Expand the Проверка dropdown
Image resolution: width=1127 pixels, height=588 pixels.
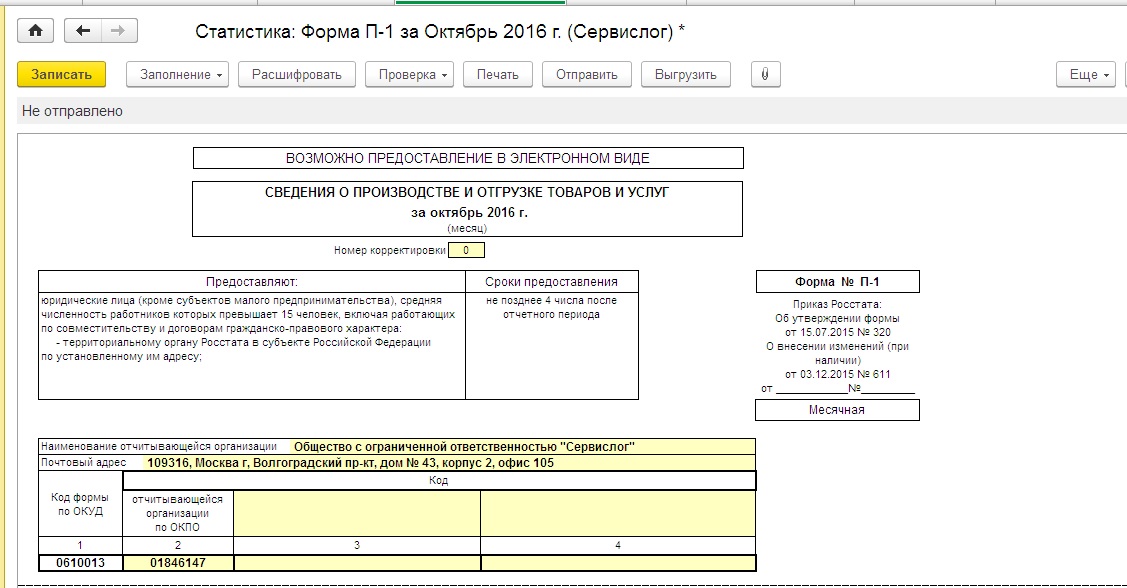coord(410,75)
